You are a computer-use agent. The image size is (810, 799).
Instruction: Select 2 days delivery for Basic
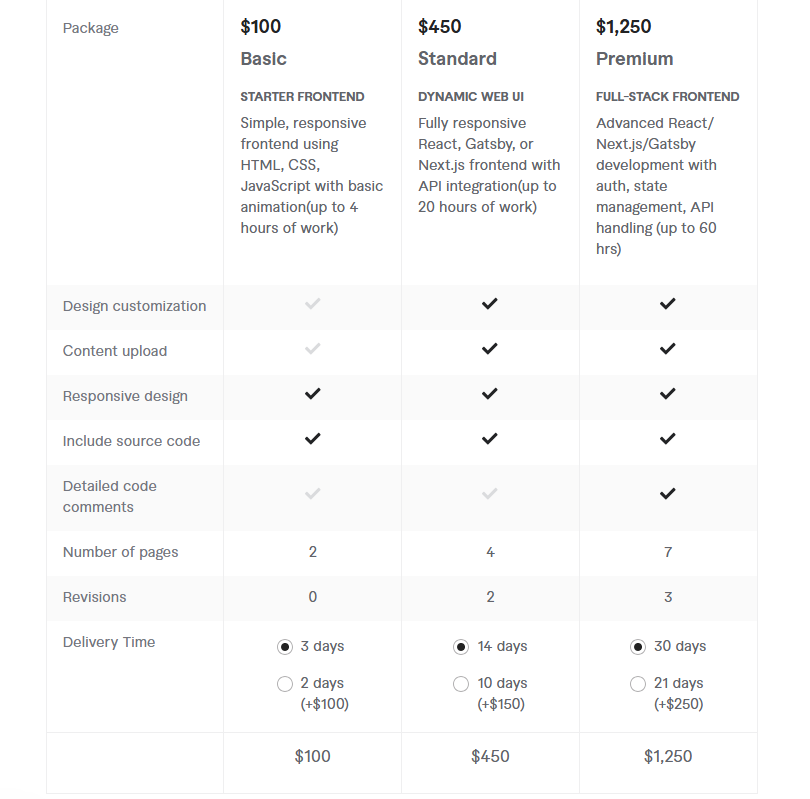click(x=285, y=684)
